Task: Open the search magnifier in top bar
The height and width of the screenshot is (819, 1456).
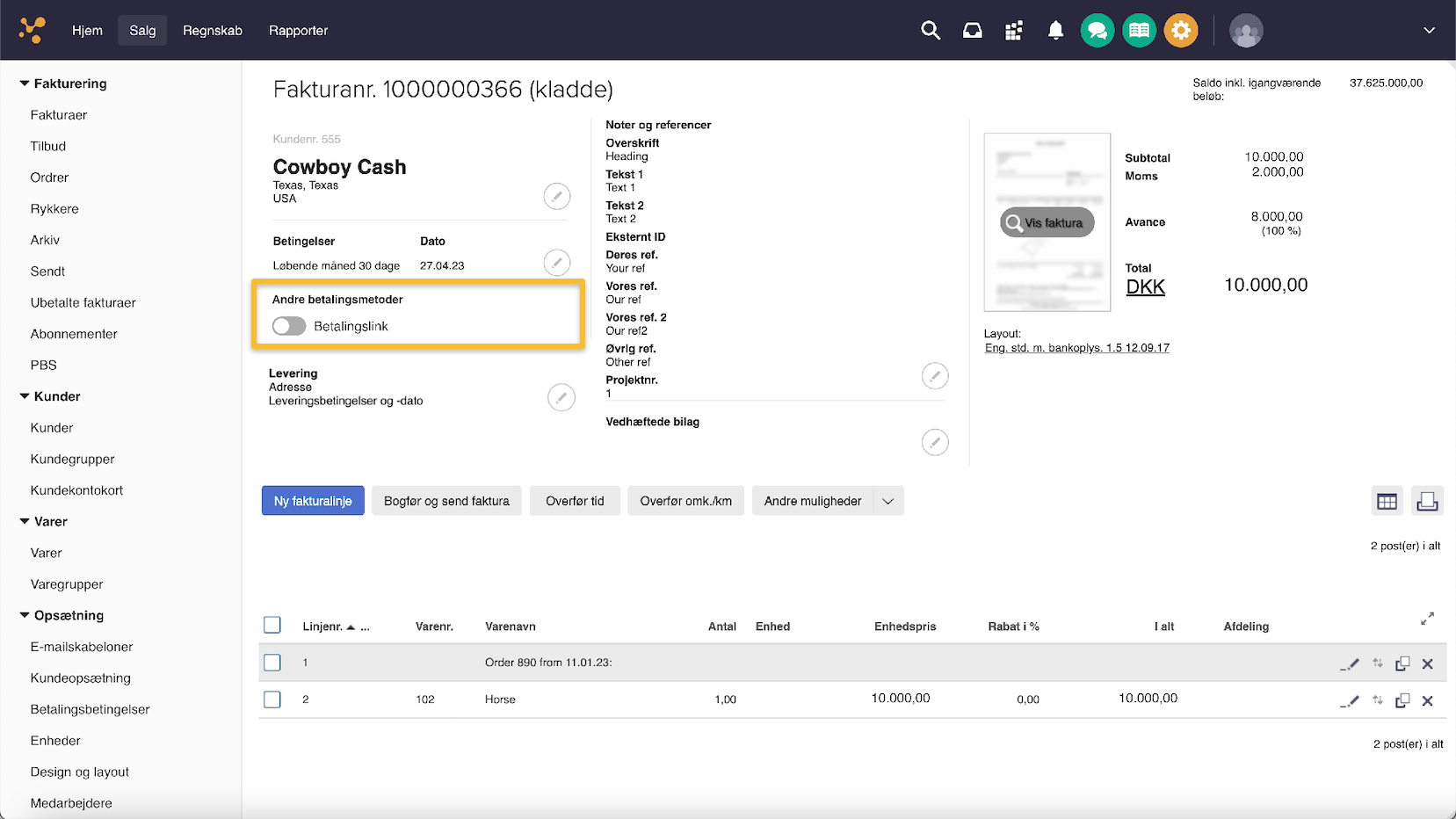Action: click(930, 31)
